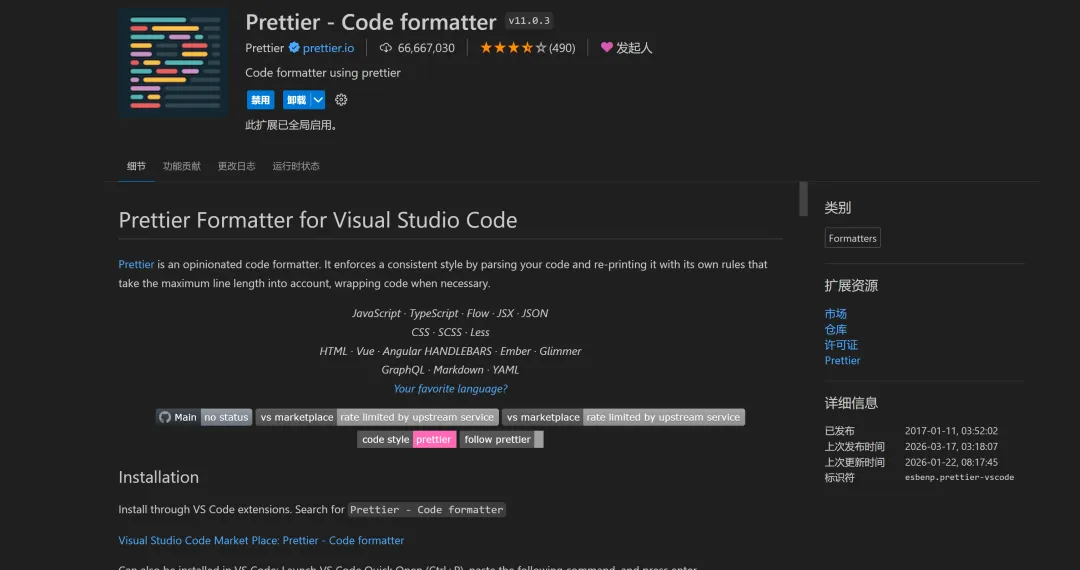Click the GitHub Main status badge
The height and width of the screenshot is (570, 1080).
coord(203,417)
